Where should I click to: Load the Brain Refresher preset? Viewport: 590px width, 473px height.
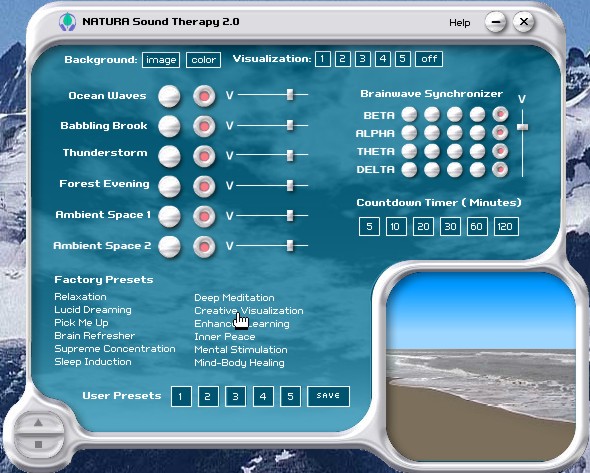(94, 336)
